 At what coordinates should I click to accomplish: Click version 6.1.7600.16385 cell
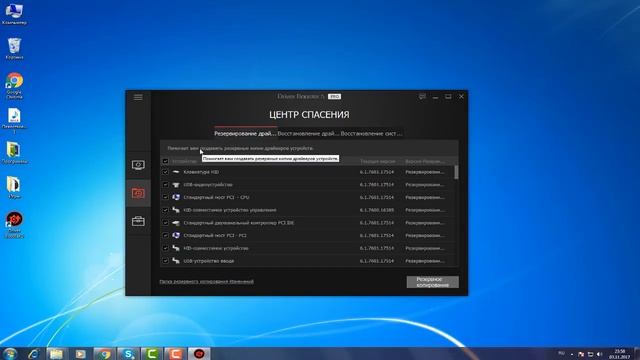[377, 210]
